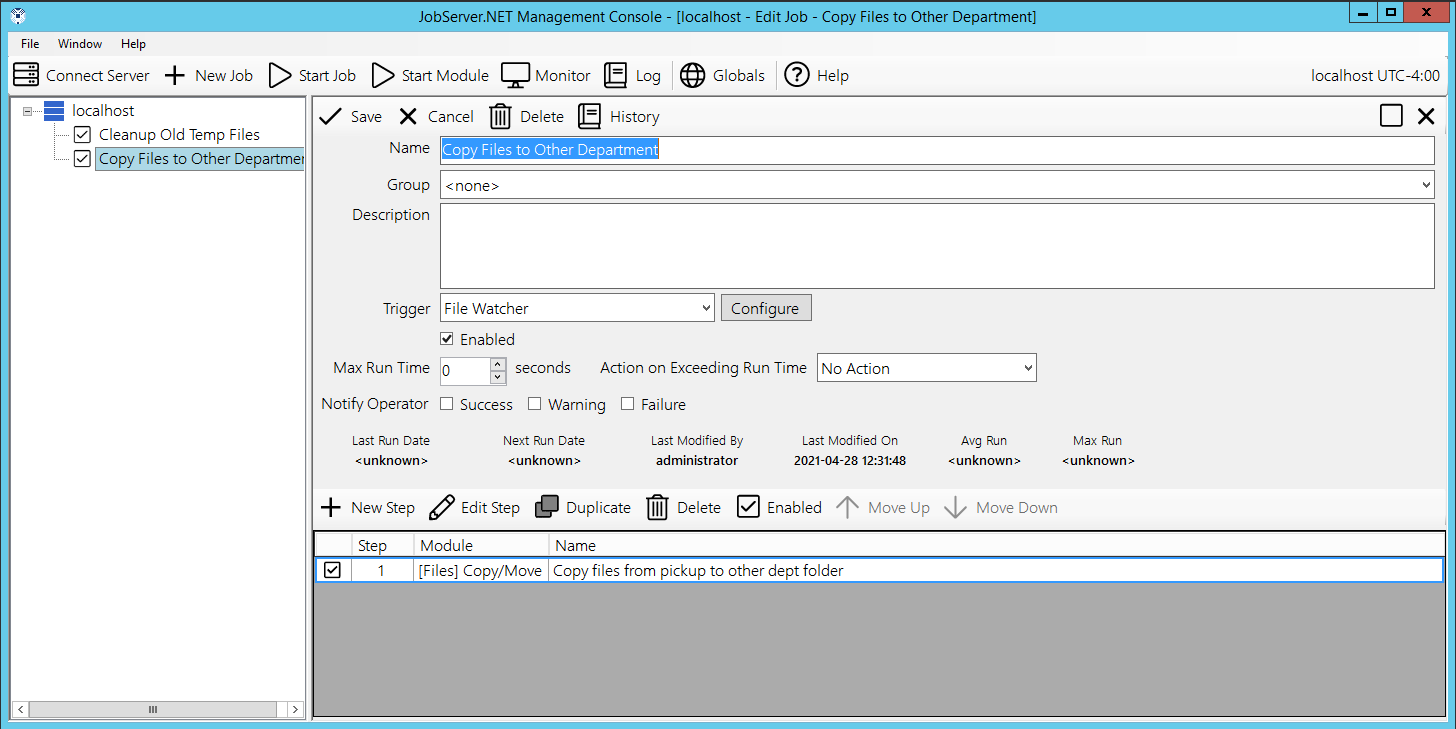Click inside the Description text box
Screen dimensions: 1456x729
(x=936, y=246)
